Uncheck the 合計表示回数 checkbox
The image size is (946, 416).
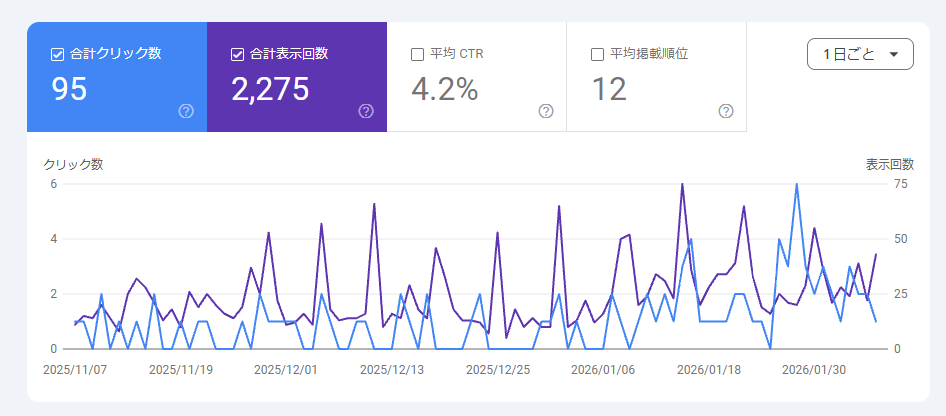[x=237, y=54]
